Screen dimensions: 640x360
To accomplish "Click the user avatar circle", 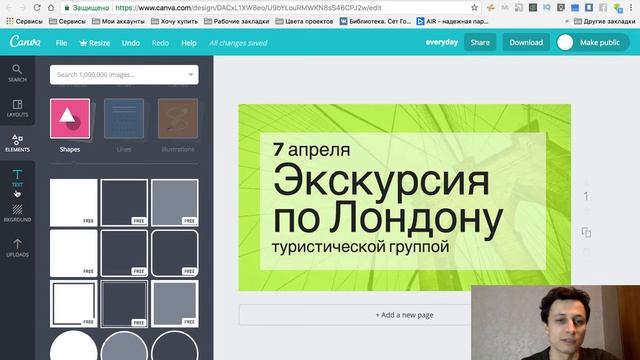I will tap(565, 42).
